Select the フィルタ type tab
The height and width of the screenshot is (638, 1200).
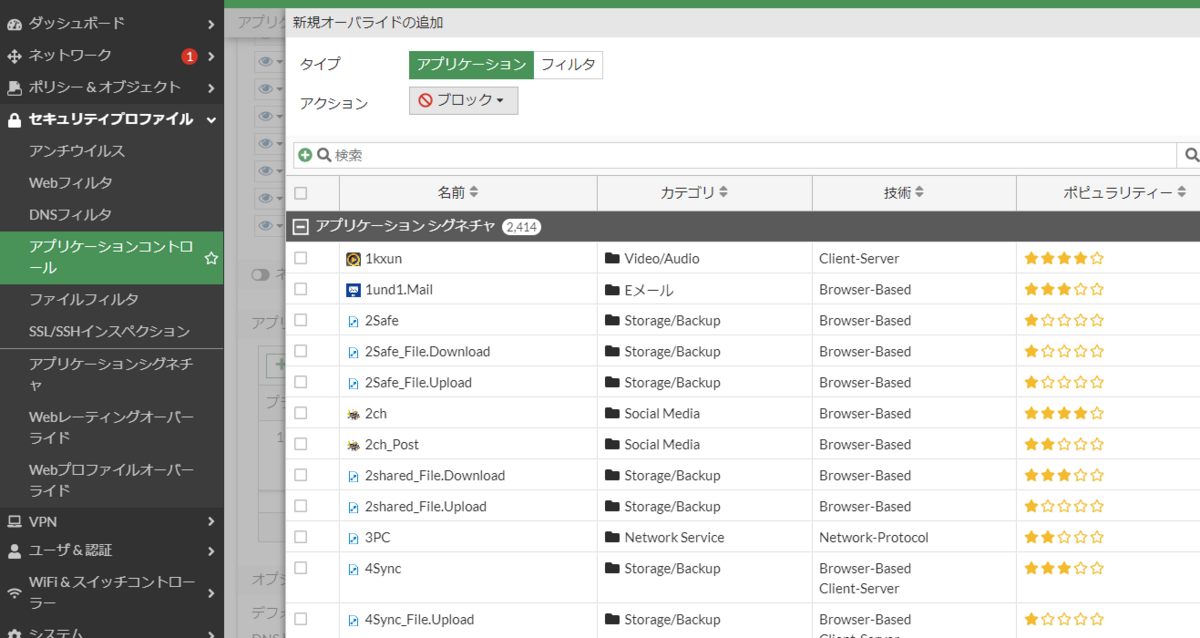(568, 65)
